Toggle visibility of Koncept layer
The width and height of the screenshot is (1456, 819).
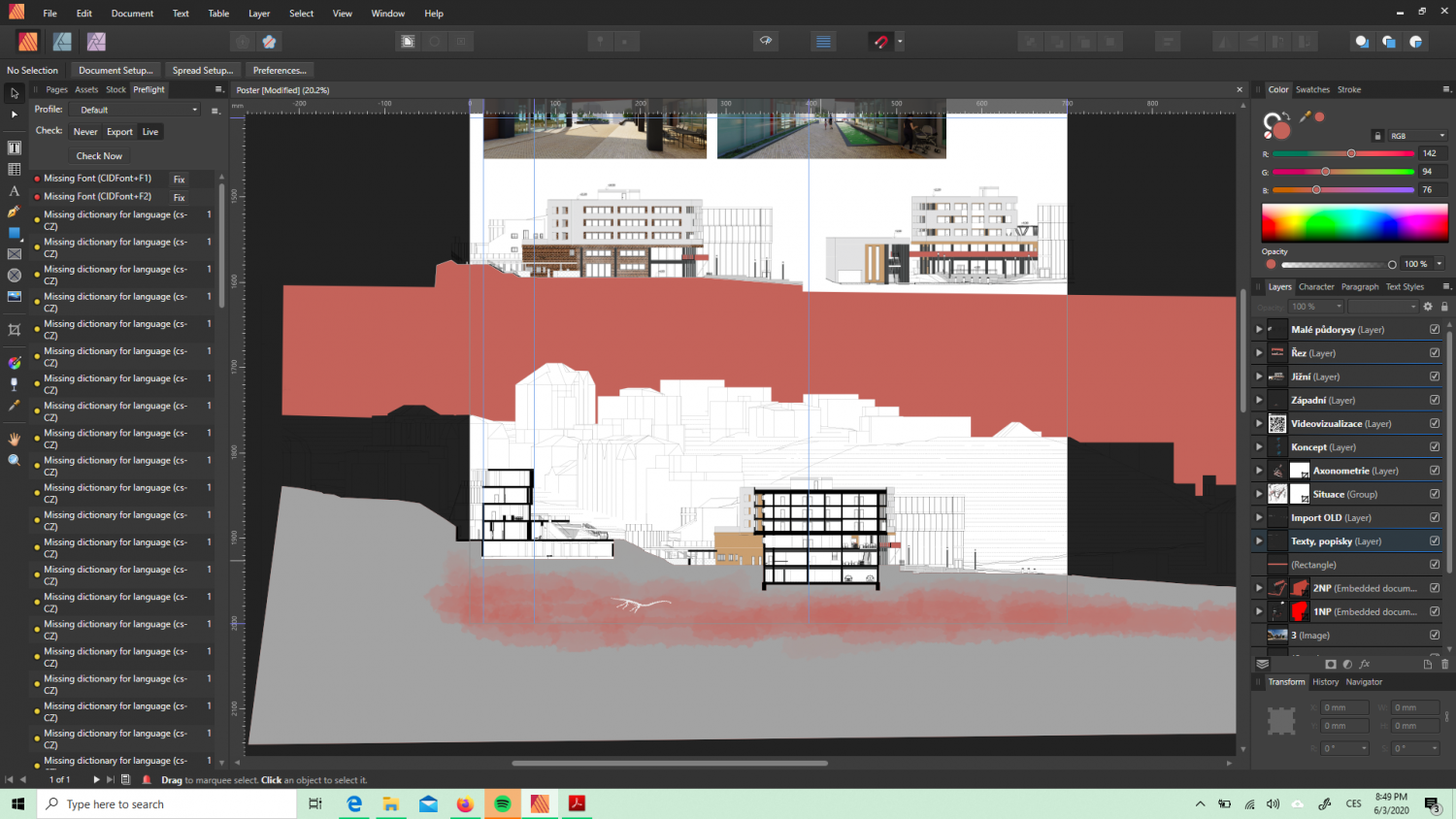point(1435,447)
